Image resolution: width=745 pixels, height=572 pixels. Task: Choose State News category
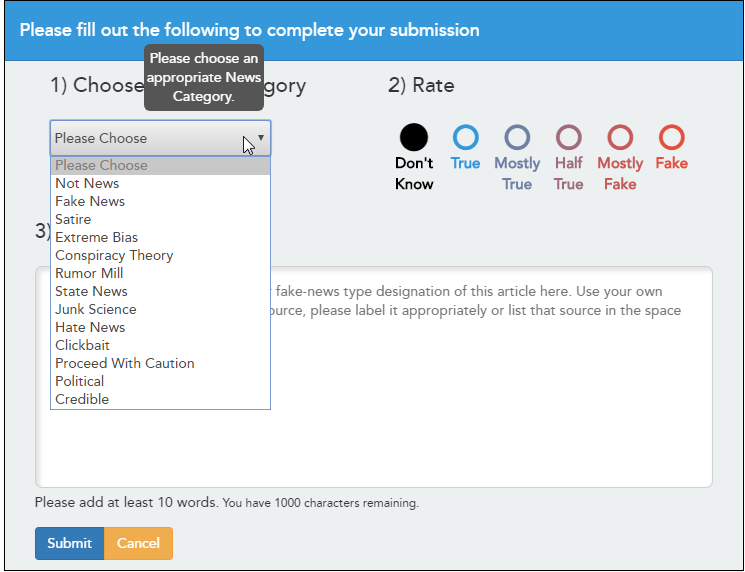tap(161, 291)
